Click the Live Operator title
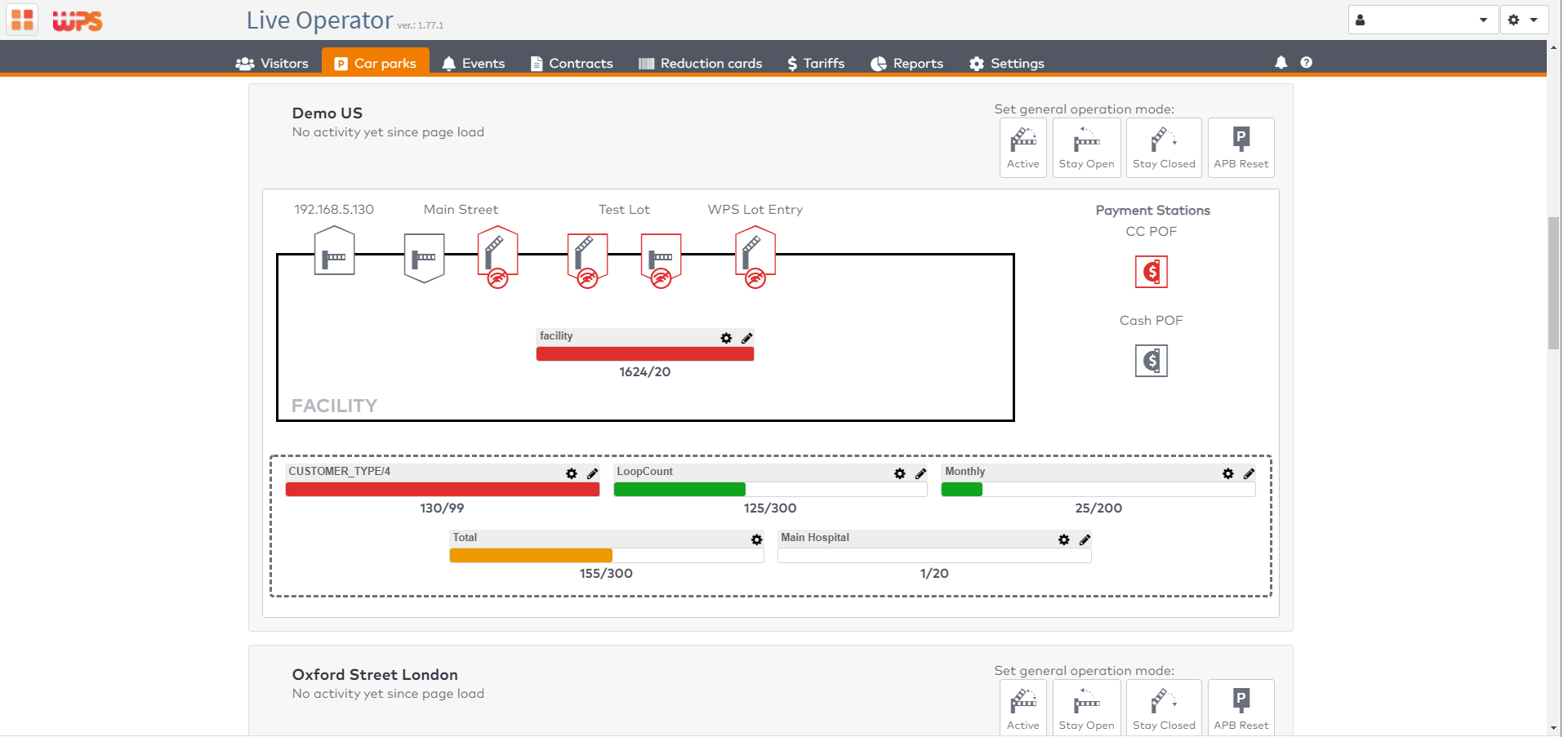The image size is (1568, 737). [319, 20]
